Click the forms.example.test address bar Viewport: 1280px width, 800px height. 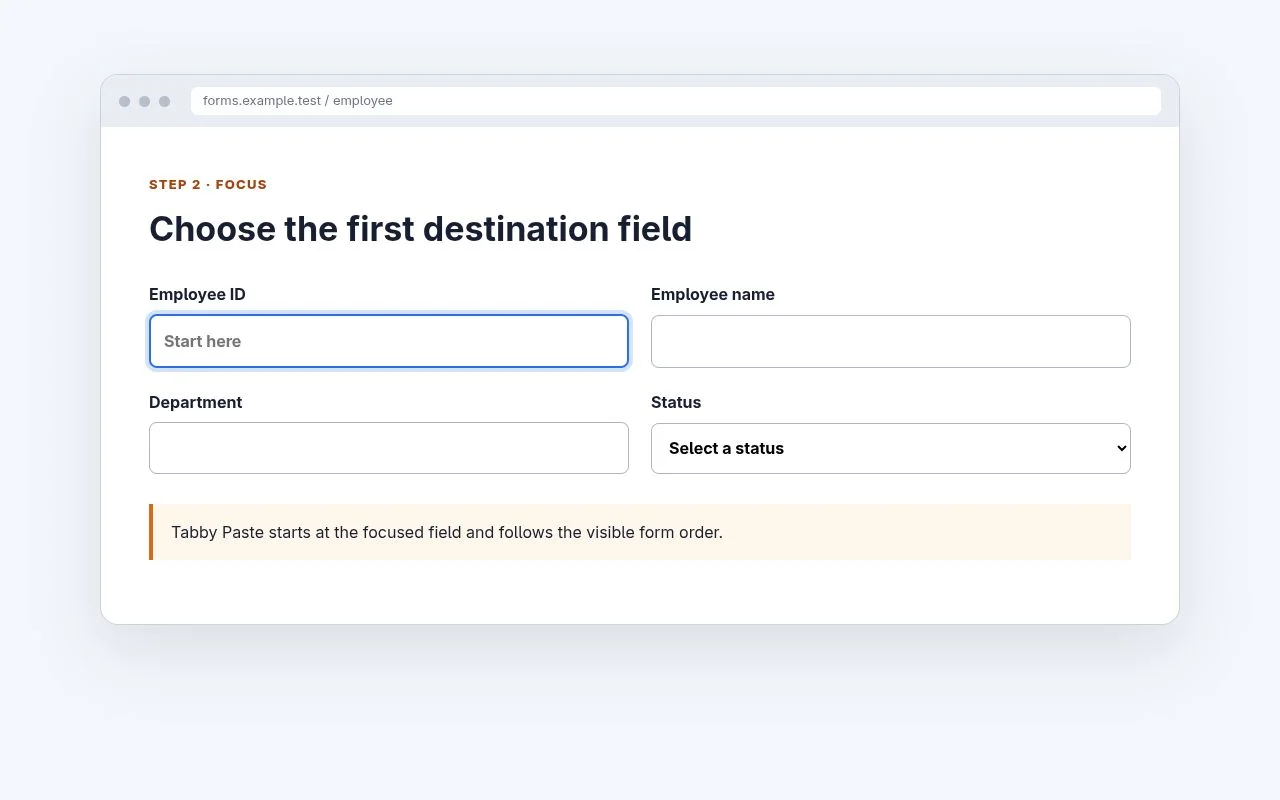pos(676,101)
